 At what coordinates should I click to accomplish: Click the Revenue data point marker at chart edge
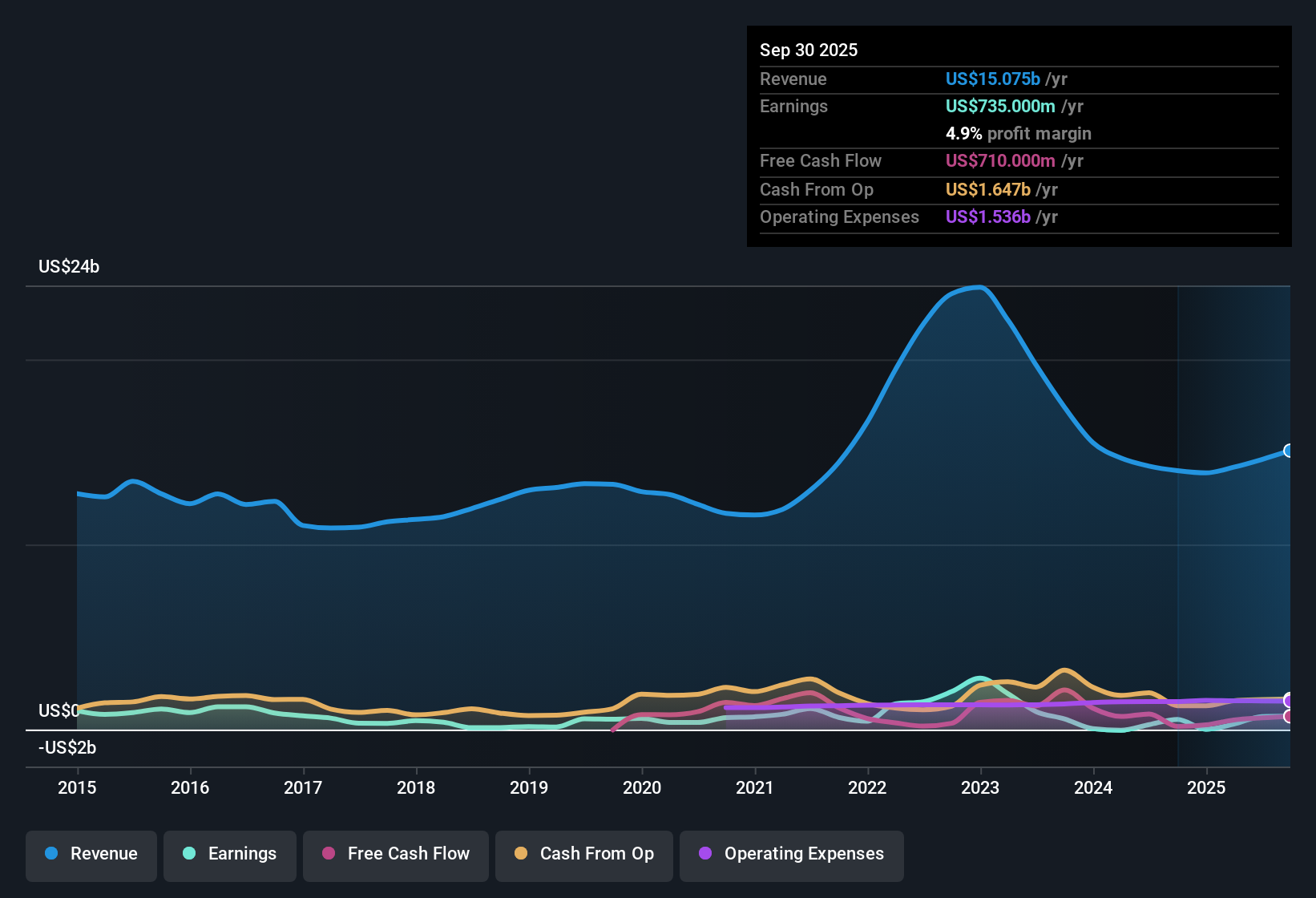click(1289, 450)
